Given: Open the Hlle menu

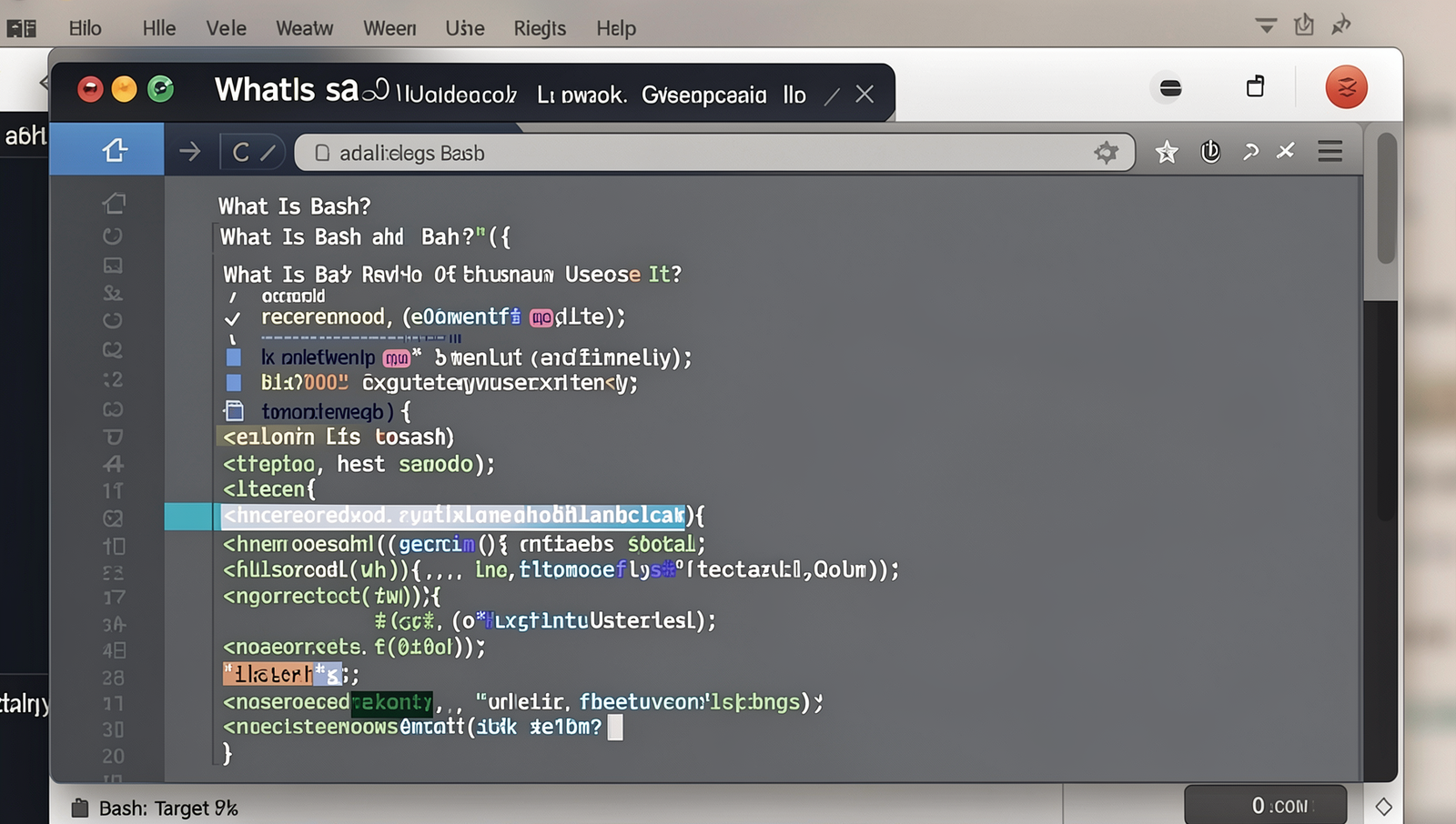Looking at the screenshot, I should (x=159, y=28).
